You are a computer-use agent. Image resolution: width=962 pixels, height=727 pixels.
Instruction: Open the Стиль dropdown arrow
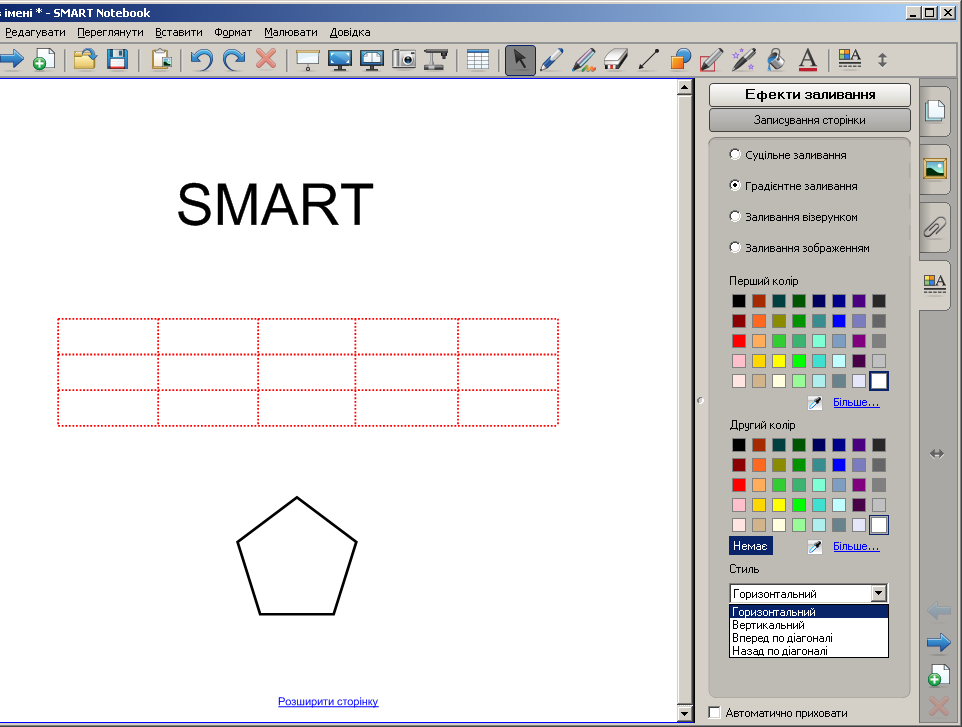879,593
